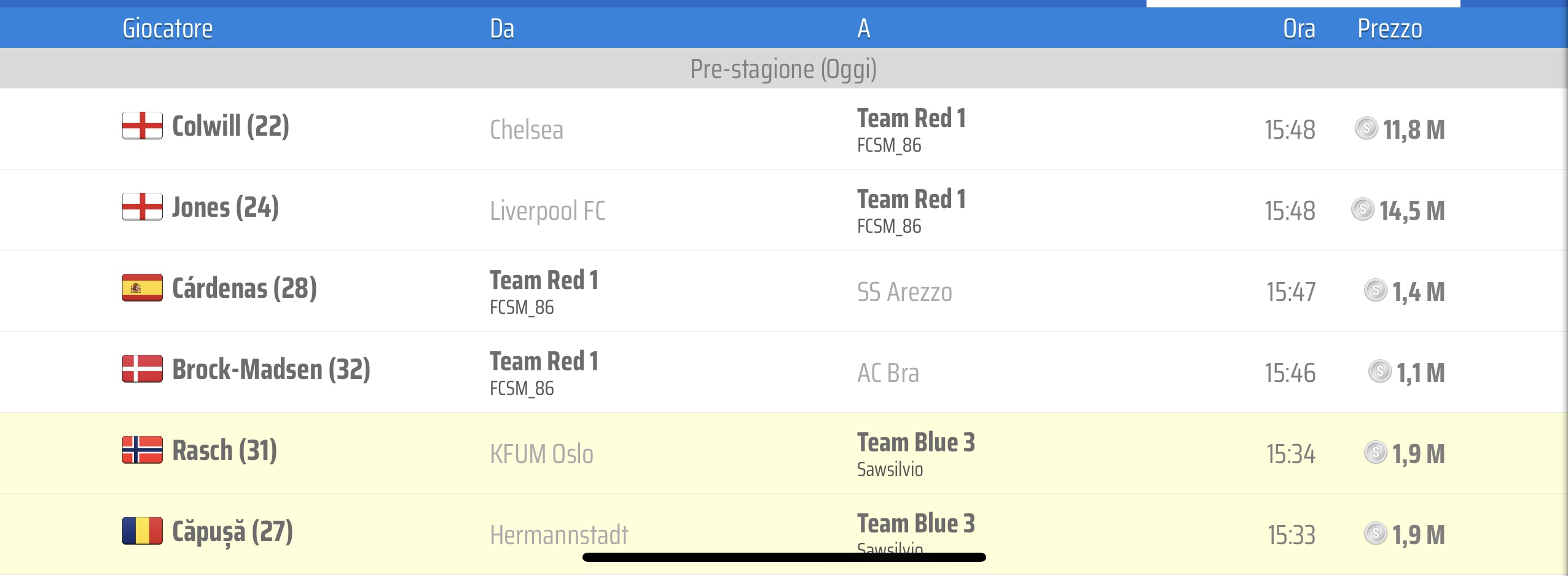Viewport: 1568px width, 576px height.
Task: Open Chelsea club page
Action: [x=526, y=130]
